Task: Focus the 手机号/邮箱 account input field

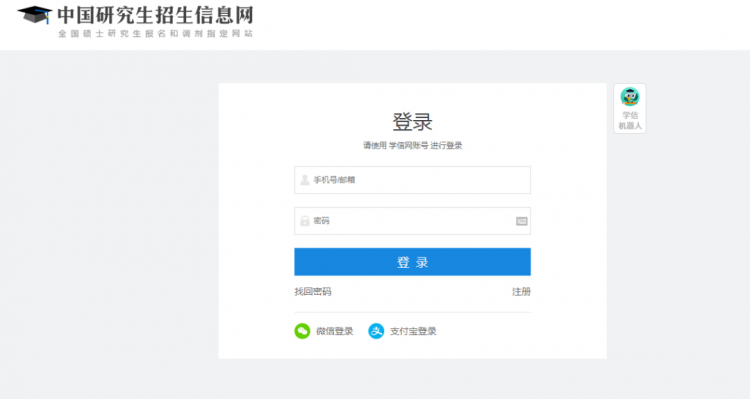Action: (x=412, y=180)
